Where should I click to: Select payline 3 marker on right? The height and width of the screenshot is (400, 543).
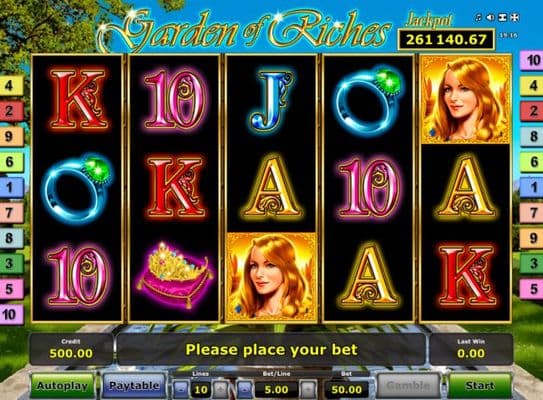click(532, 264)
